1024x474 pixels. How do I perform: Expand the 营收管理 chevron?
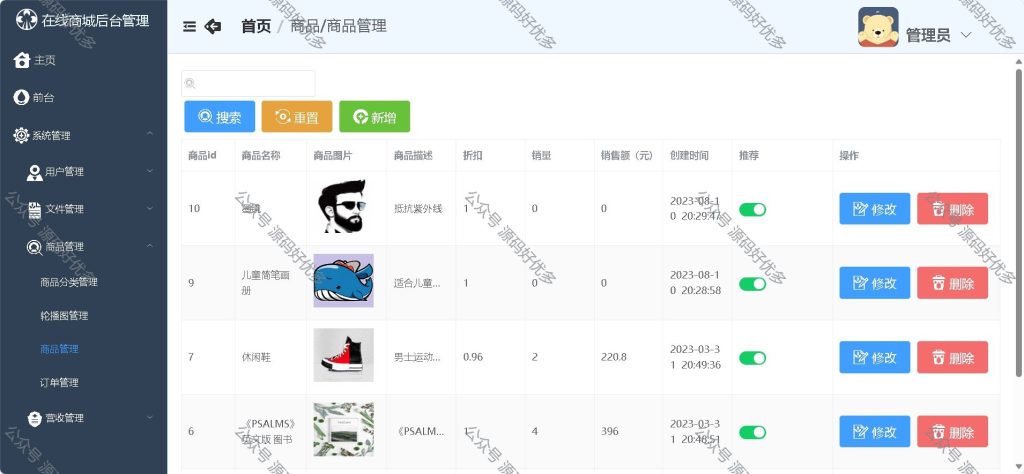[150, 417]
